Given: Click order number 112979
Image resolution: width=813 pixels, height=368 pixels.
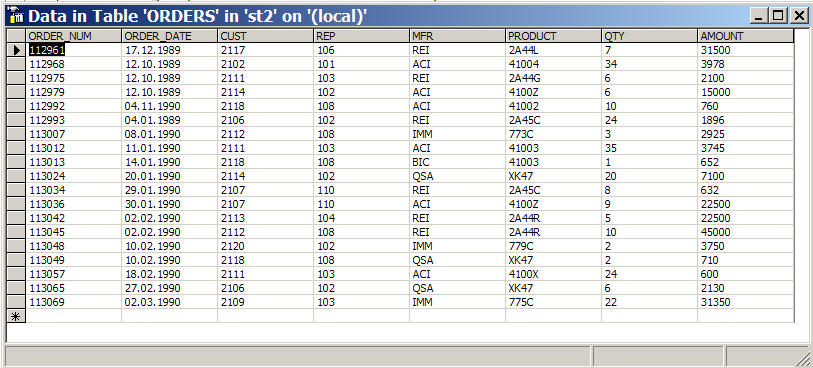Looking at the screenshot, I should pos(74,92).
